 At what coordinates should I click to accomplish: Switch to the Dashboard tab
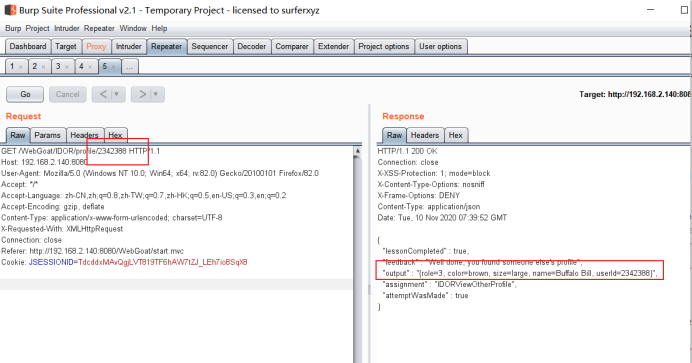pos(28,46)
